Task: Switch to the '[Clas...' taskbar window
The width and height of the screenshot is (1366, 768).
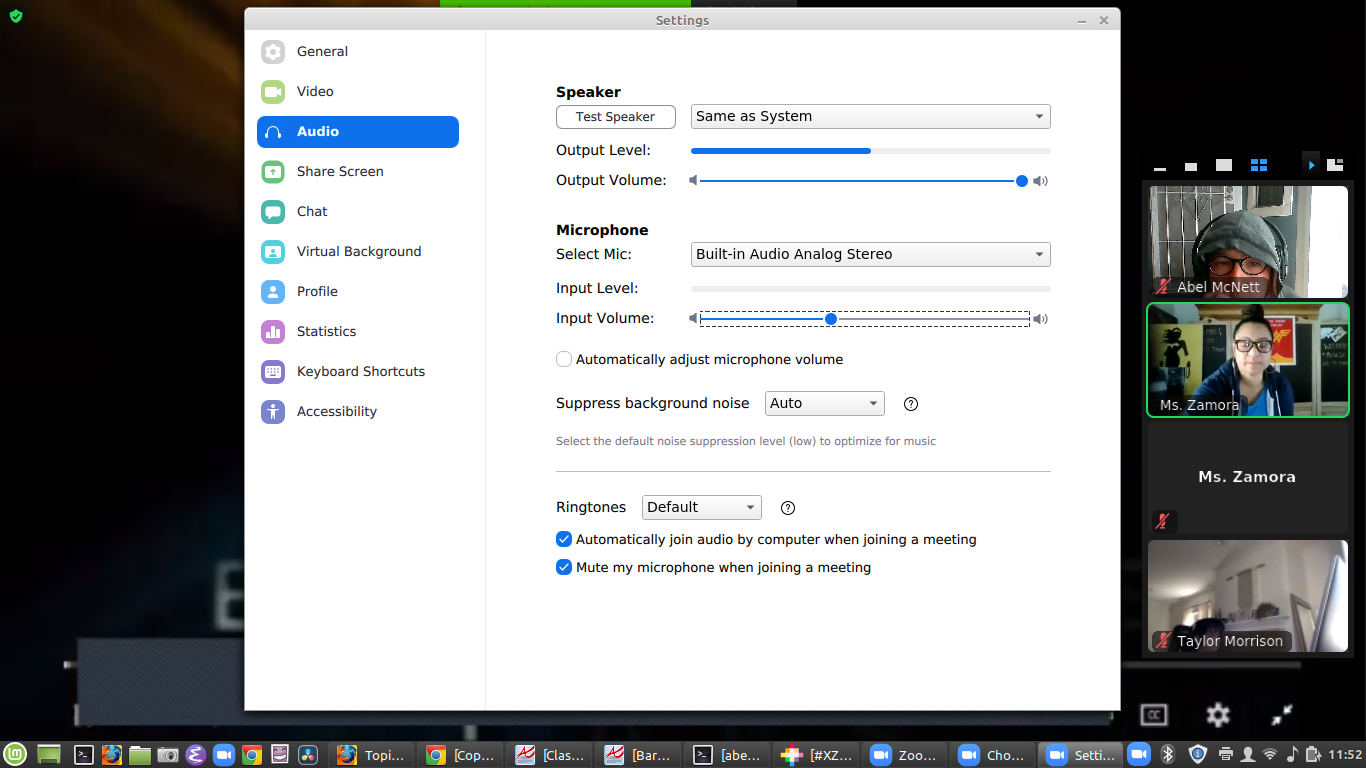Action: tap(551, 755)
